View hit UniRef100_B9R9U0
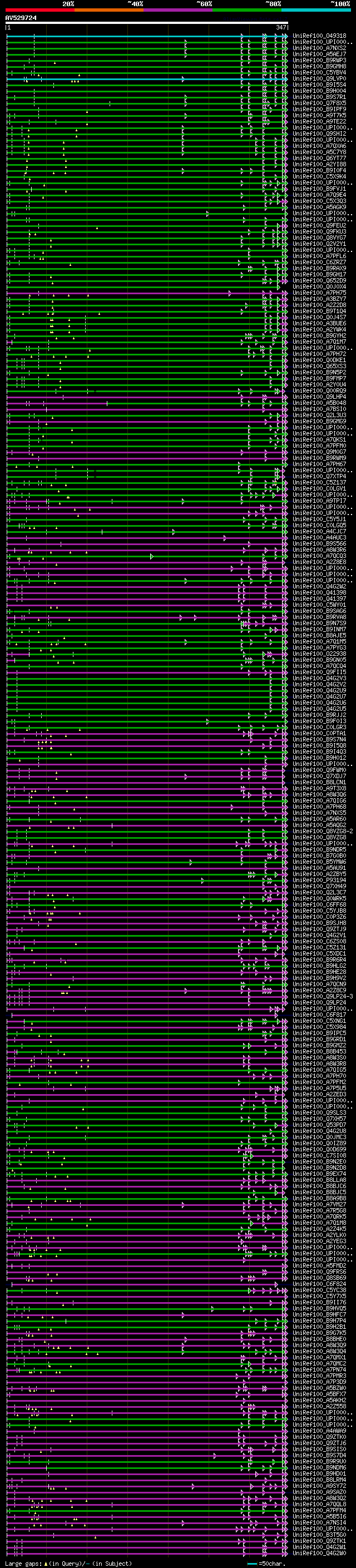This screenshot has width=356, height=1568. (319, 1461)
